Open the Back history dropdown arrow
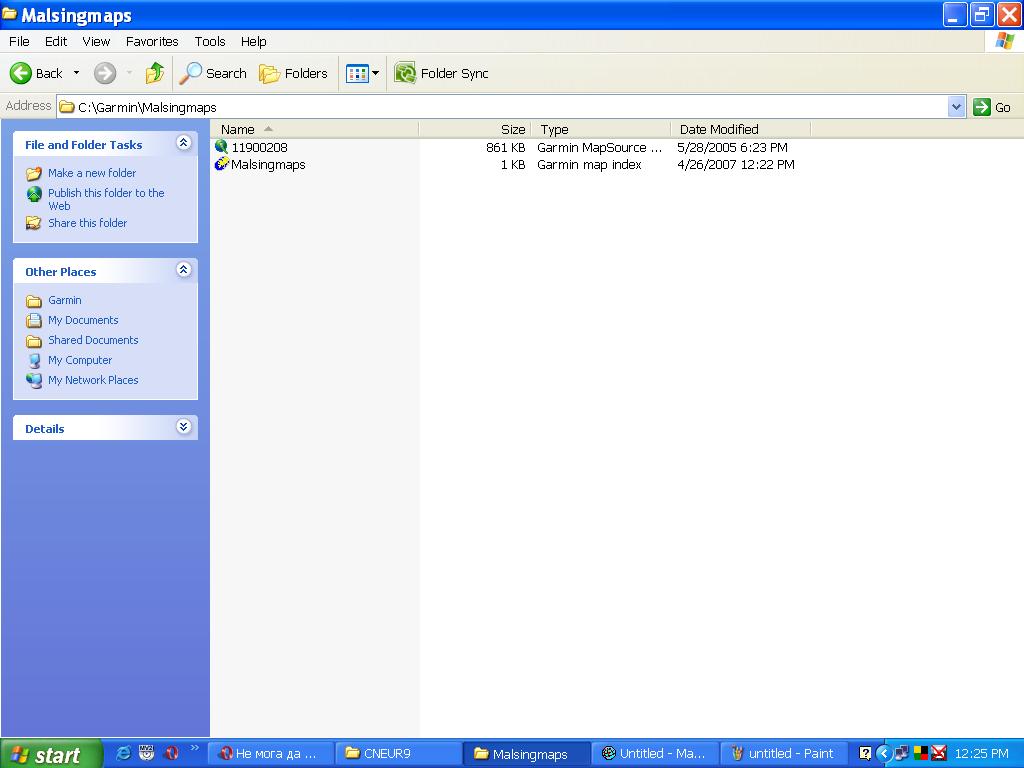Viewport: 1024px width, 768px height. [76, 73]
